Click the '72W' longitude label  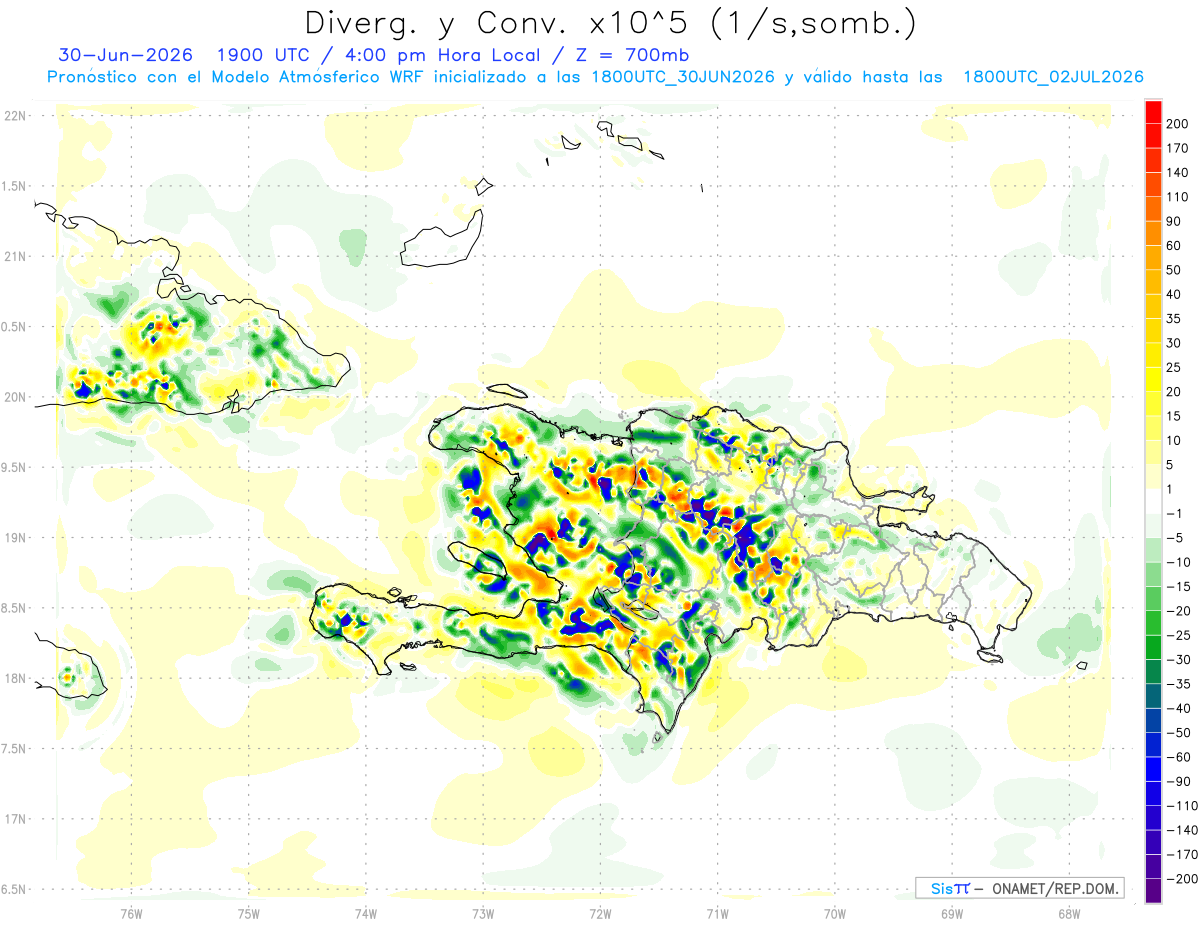coord(600,912)
